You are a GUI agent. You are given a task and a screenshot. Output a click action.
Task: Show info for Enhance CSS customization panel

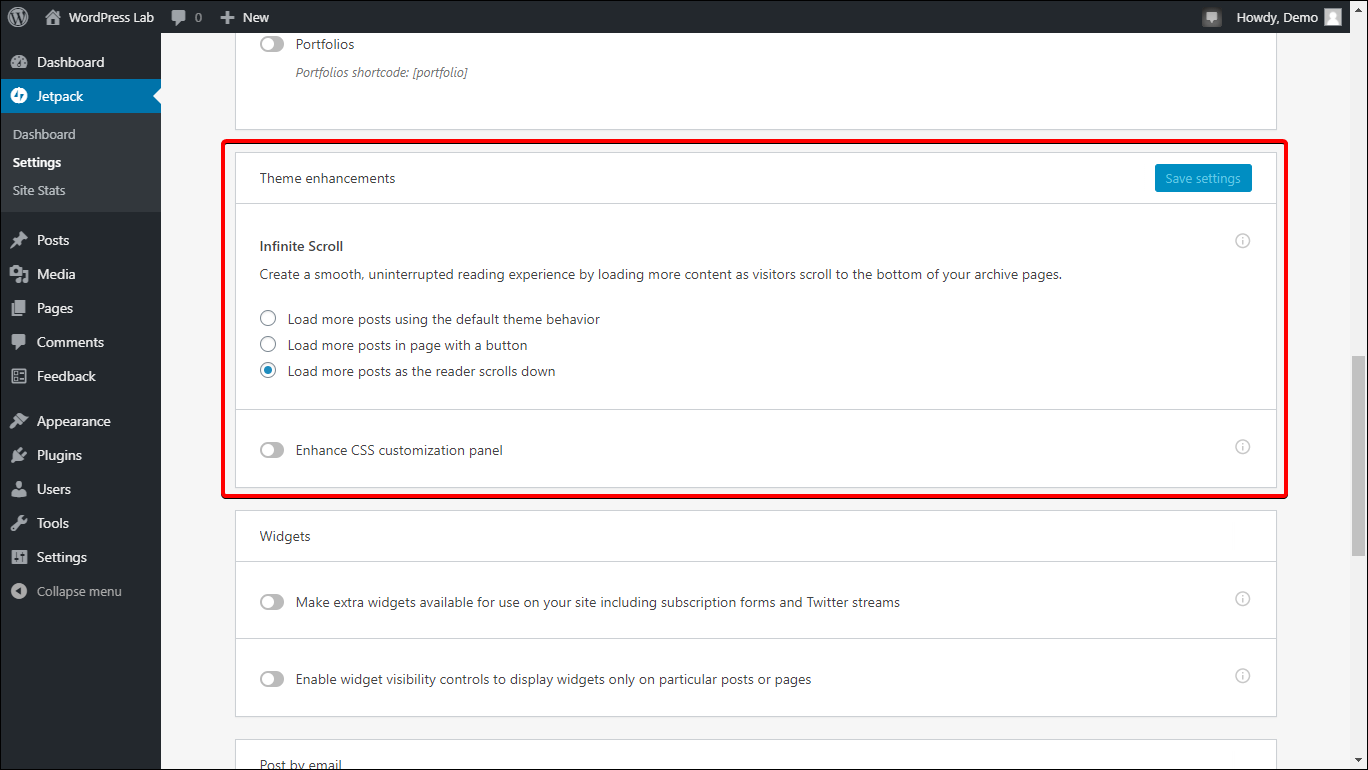coord(1242,447)
